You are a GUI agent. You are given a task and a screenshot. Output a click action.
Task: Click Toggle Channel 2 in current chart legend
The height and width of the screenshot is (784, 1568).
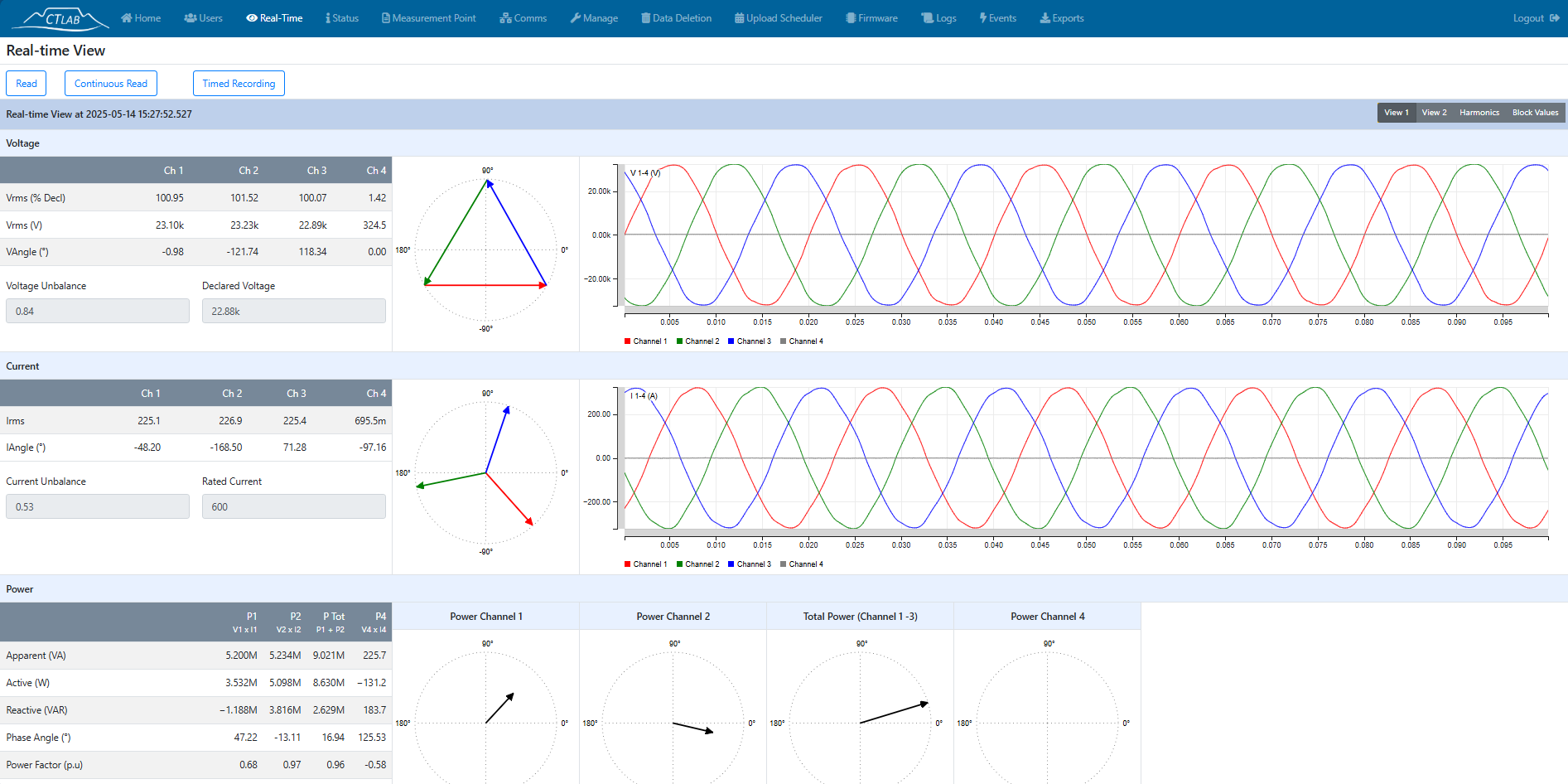click(698, 564)
